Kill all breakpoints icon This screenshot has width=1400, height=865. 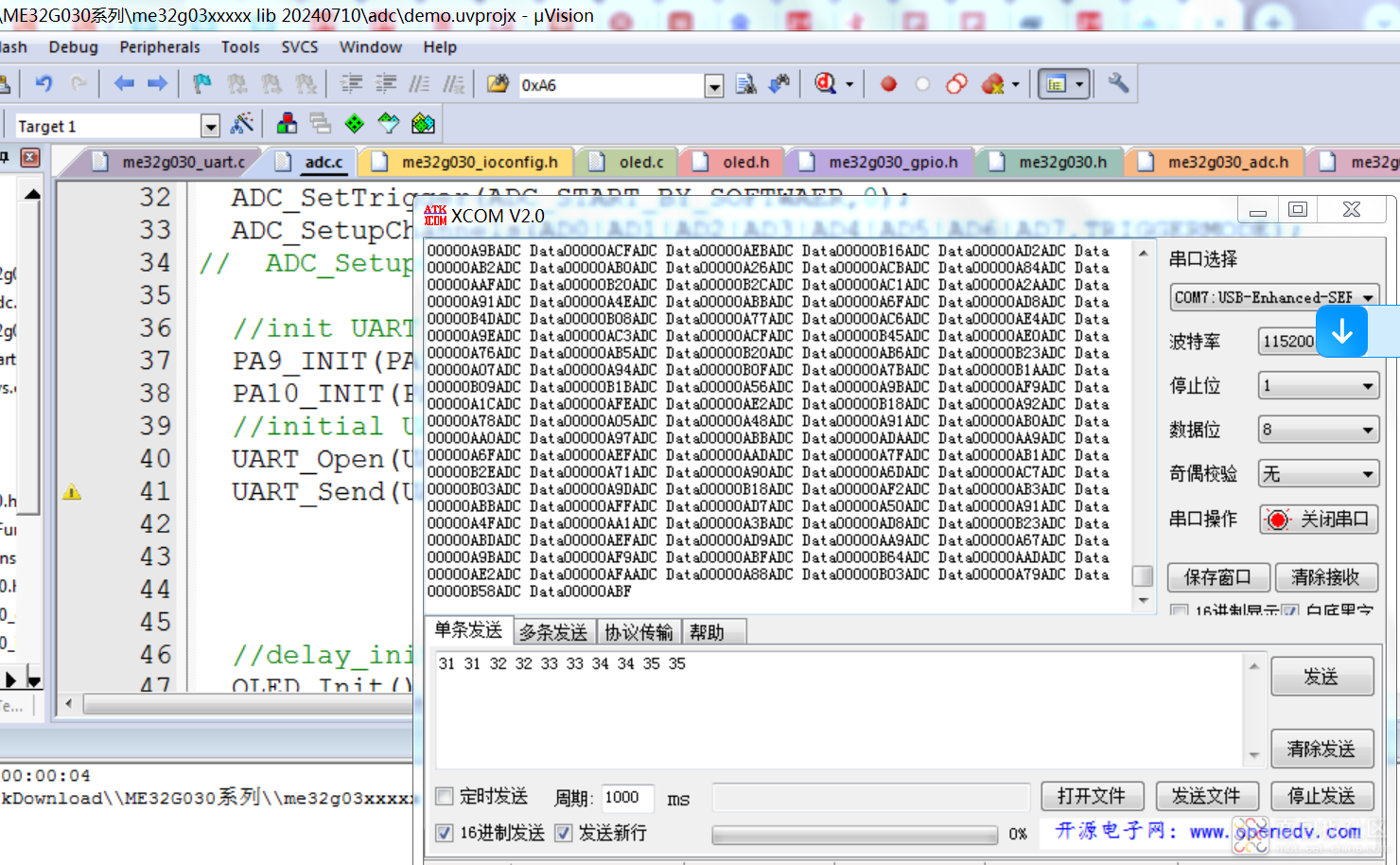click(x=992, y=84)
